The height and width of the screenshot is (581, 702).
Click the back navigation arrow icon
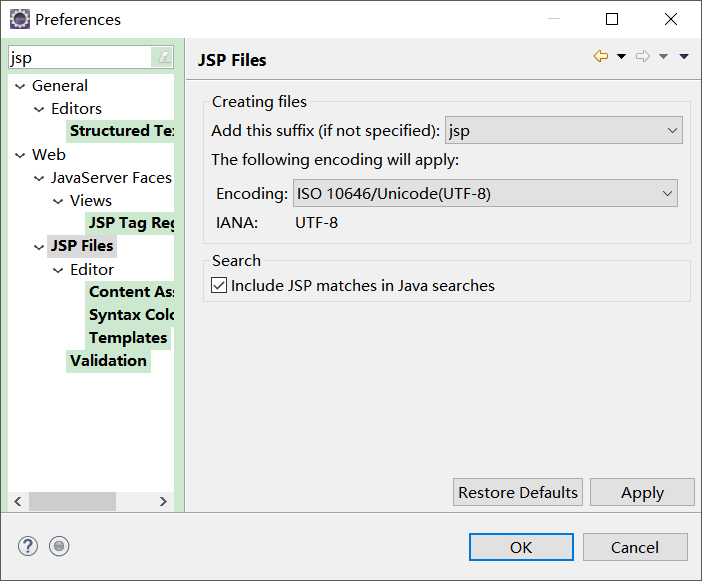pos(600,57)
